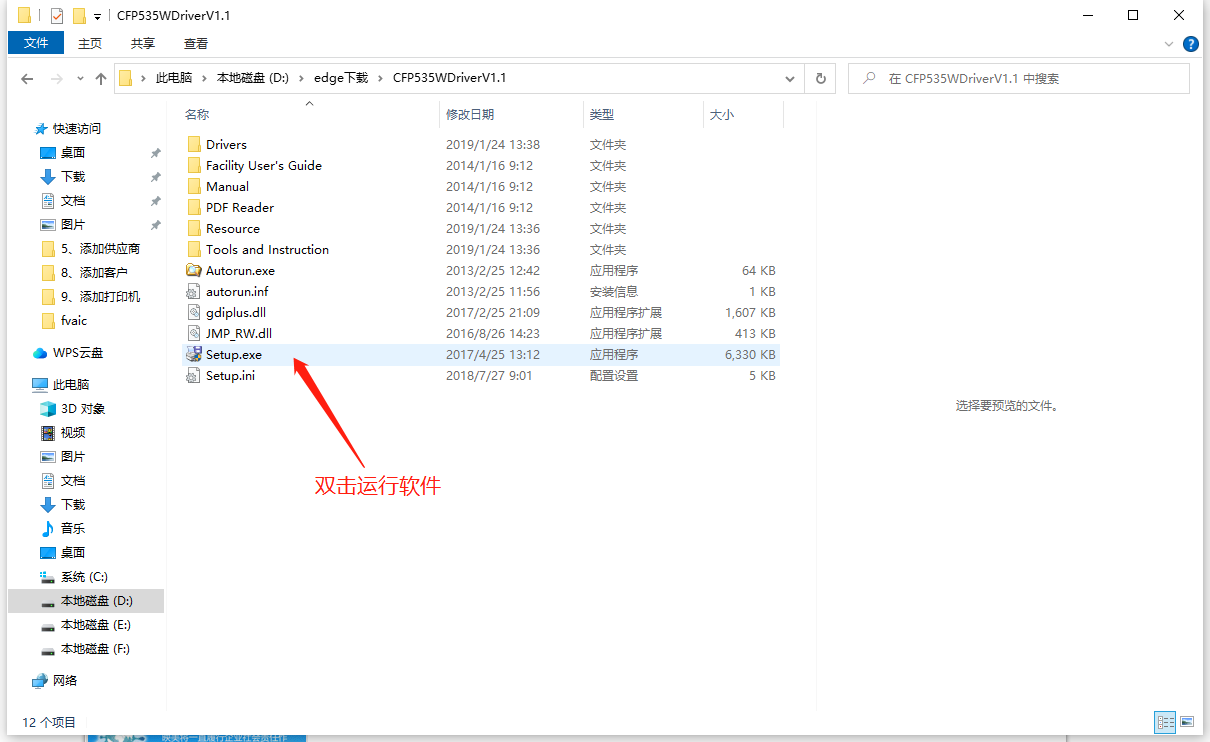Viewport: 1210px width, 742px height.
Task: Open the Quick Access Toolbar customize dropdown
Action: point(97,16)
